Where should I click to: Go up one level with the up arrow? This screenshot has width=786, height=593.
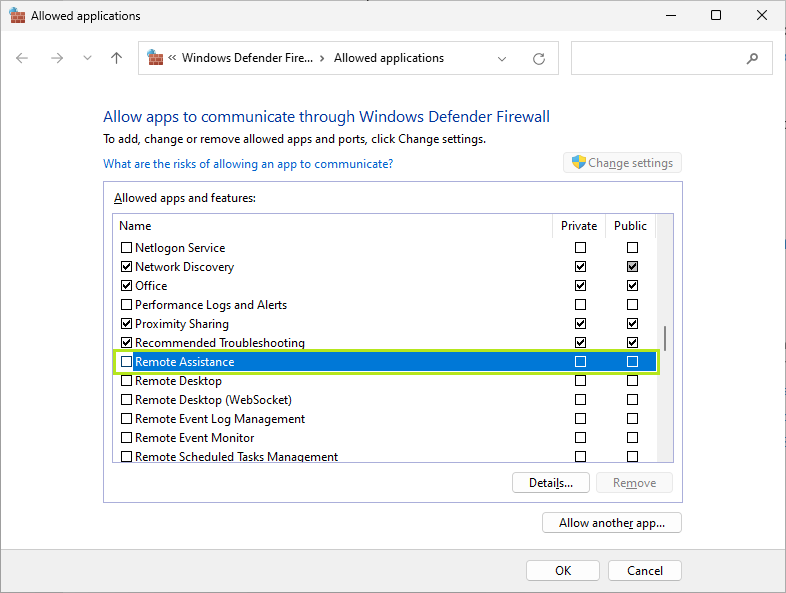click(x=116, y=58)
